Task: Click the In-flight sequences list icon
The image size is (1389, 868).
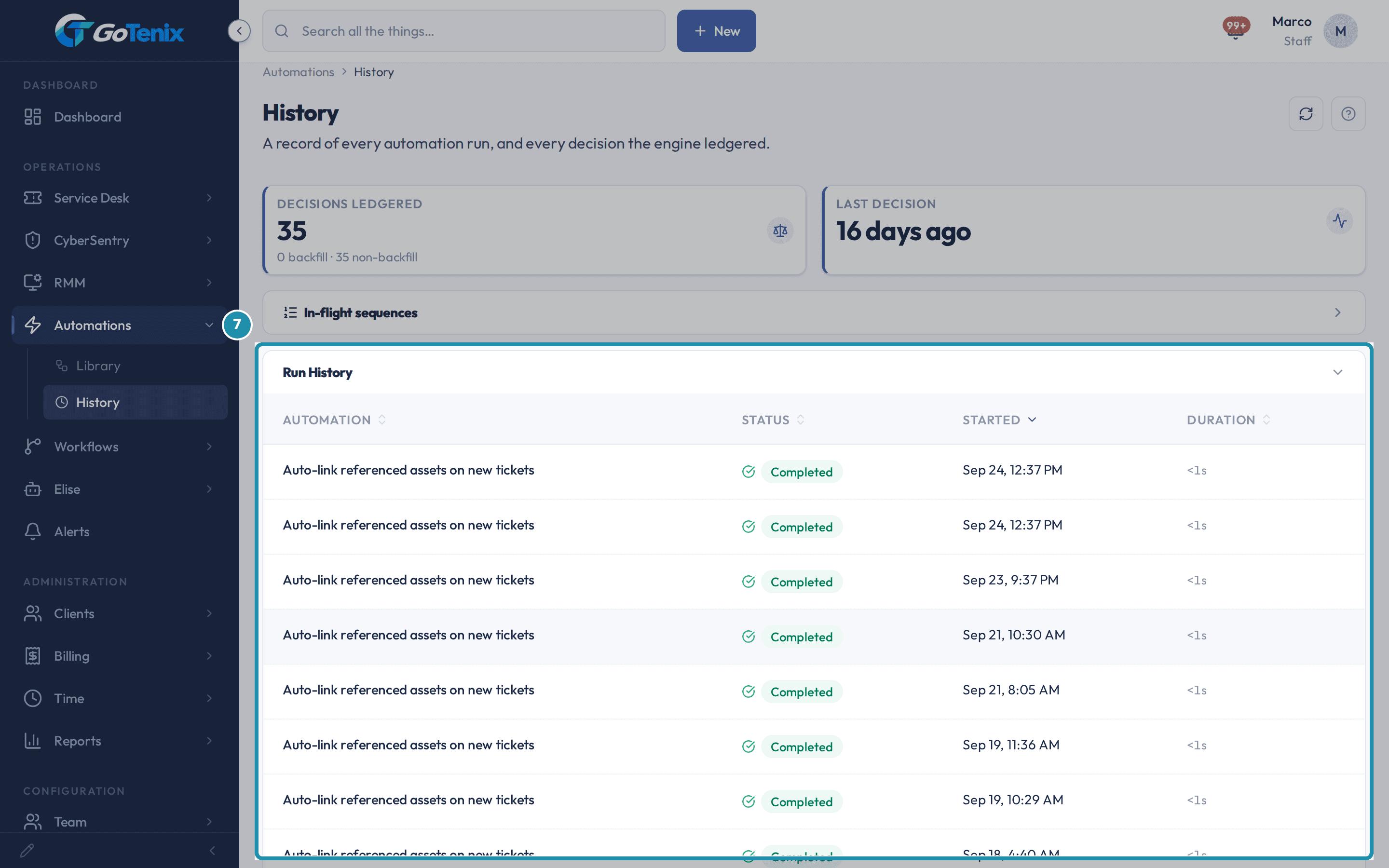Action: coord(290,312)
